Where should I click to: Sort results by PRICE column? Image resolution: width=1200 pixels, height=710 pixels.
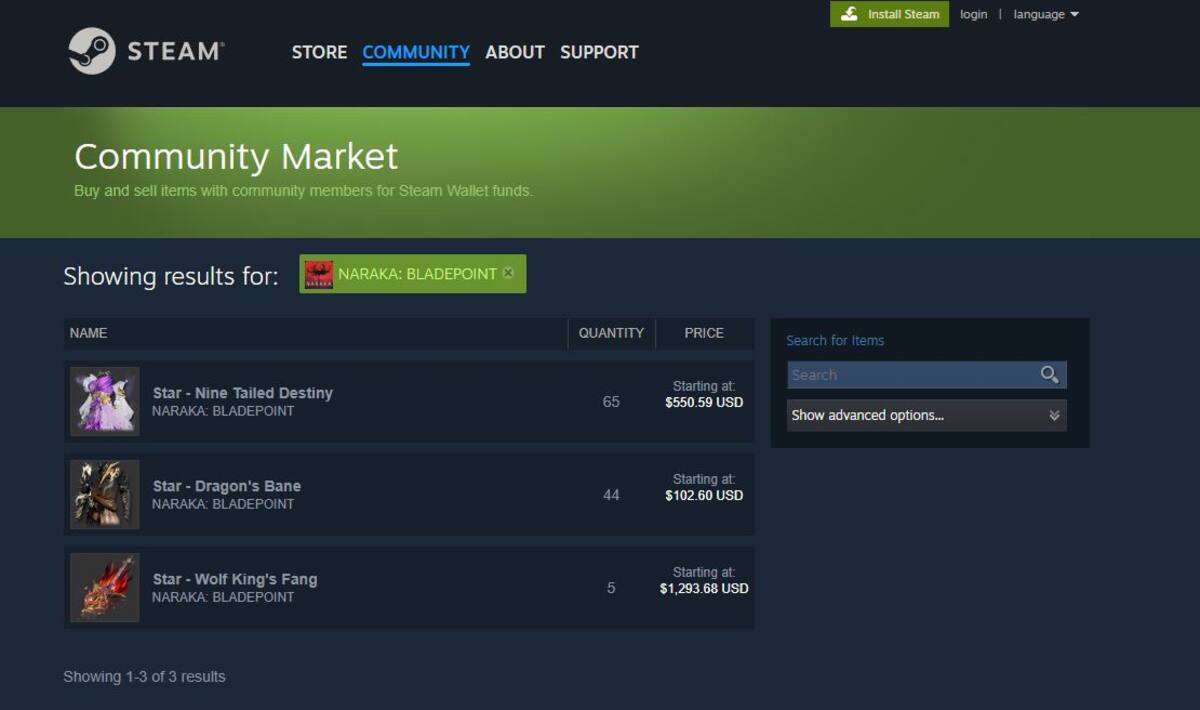(x=704, y=333)
